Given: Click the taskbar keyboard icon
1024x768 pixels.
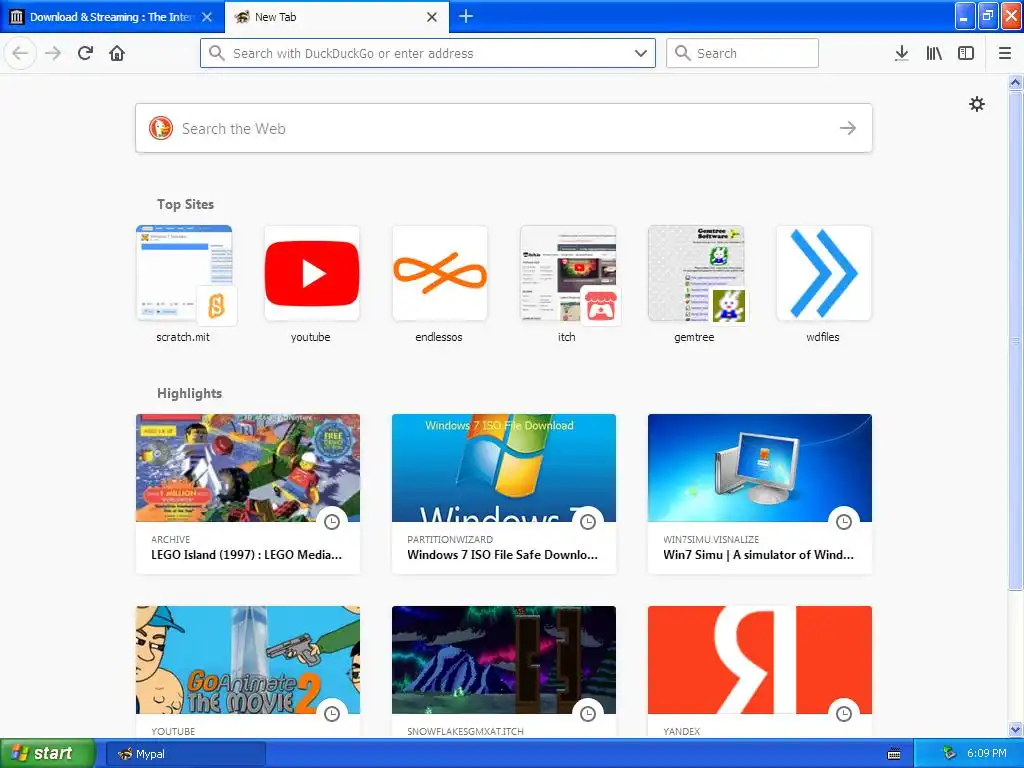Looking at the screenshot, I should pos(894,754).
